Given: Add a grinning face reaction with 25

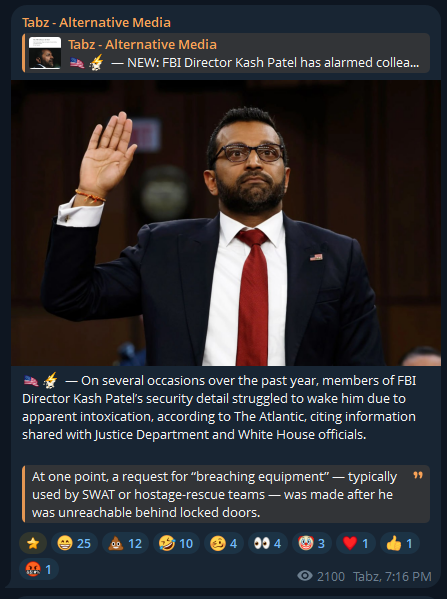Looking at the screenshot, I should coord(74,543).
